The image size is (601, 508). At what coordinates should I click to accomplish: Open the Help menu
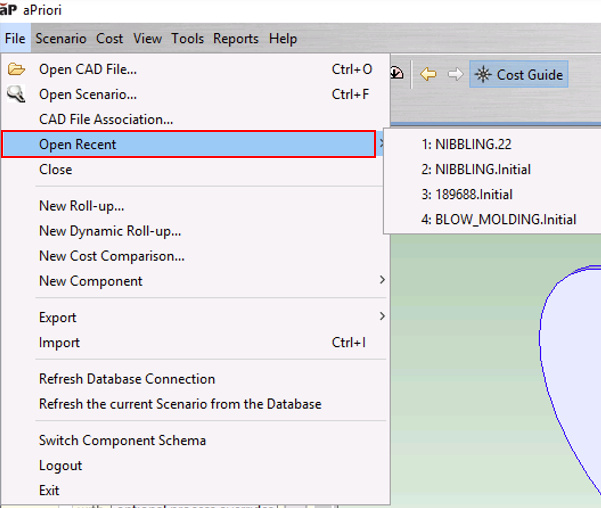click(x=283, y=38)
